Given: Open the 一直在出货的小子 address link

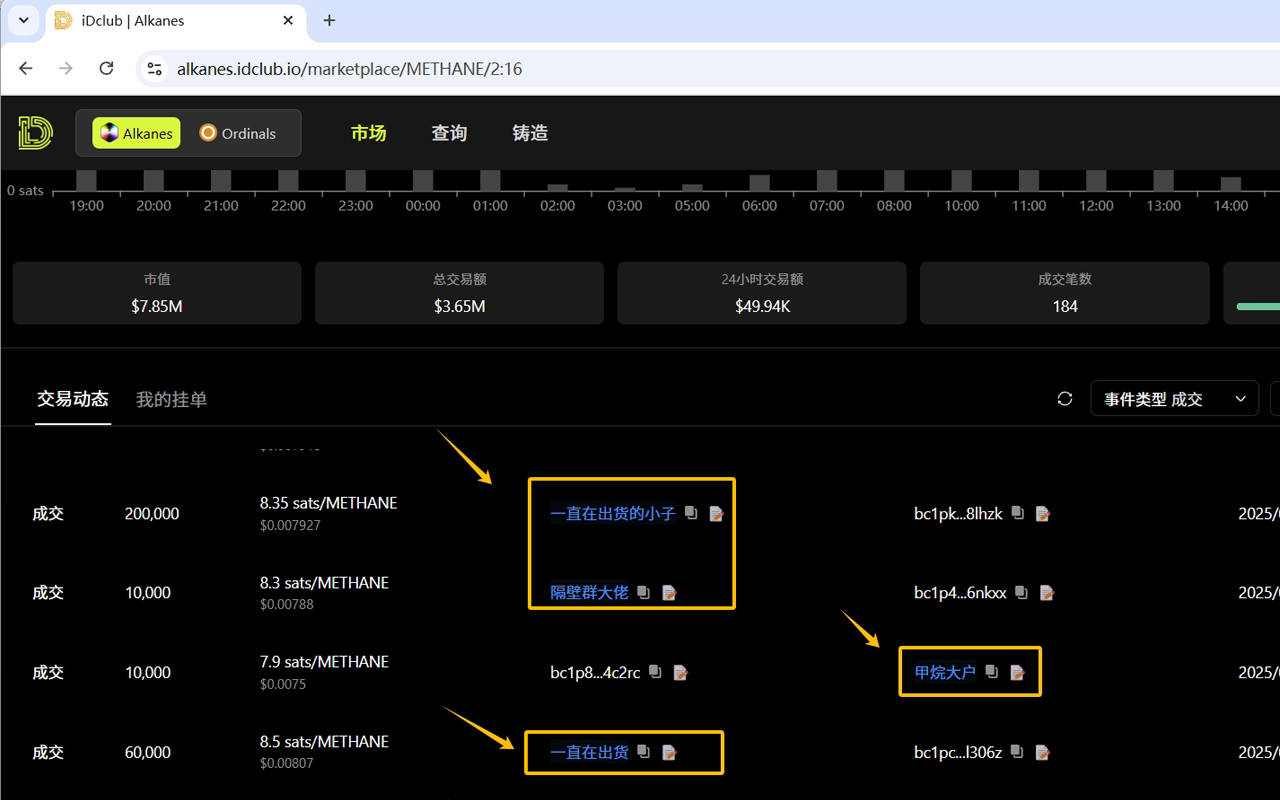Looking at the screenshot, I should [x=613, y=513].
